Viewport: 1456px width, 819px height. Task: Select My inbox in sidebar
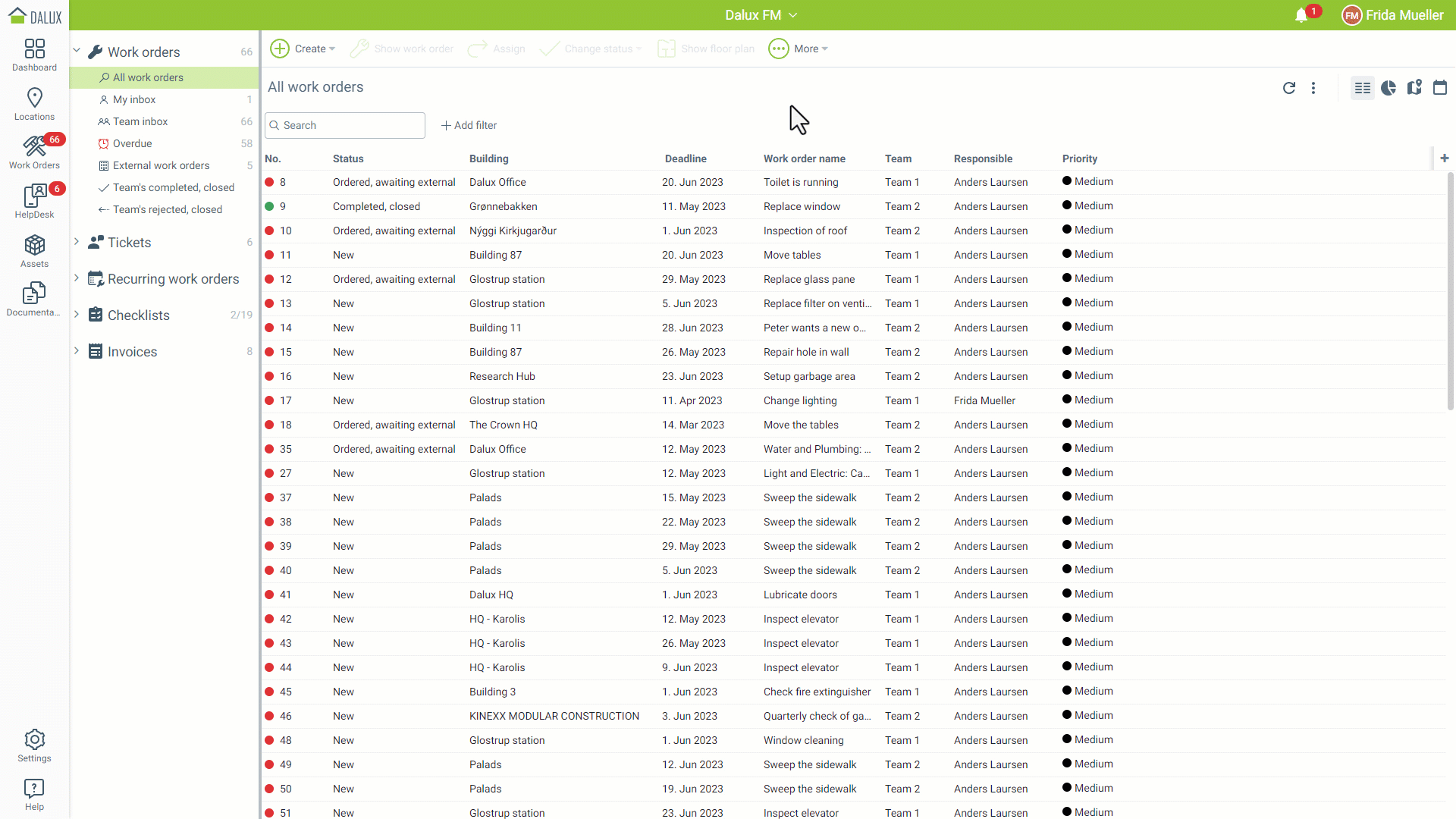click(134, 99)
